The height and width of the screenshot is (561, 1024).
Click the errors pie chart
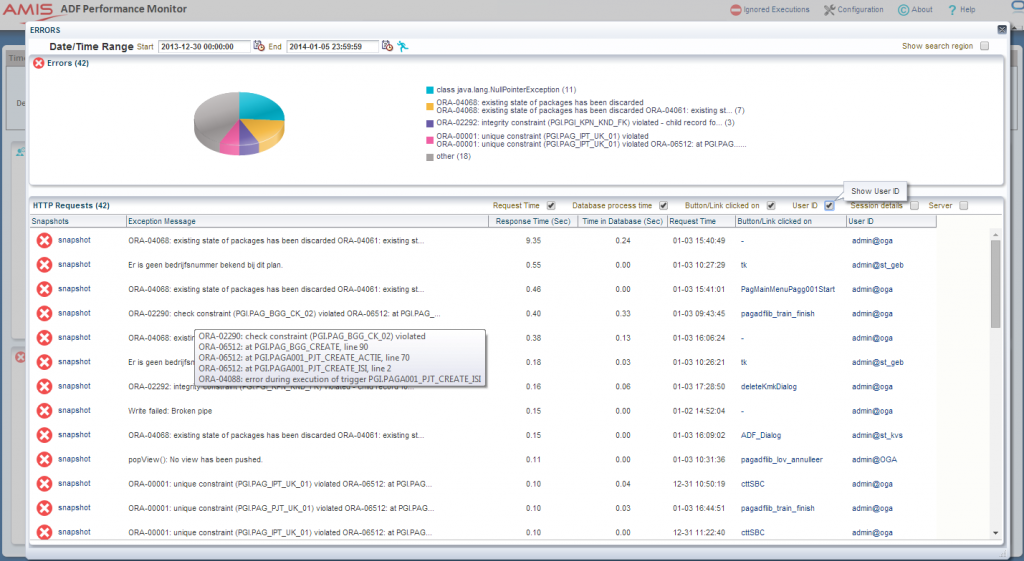239,123
